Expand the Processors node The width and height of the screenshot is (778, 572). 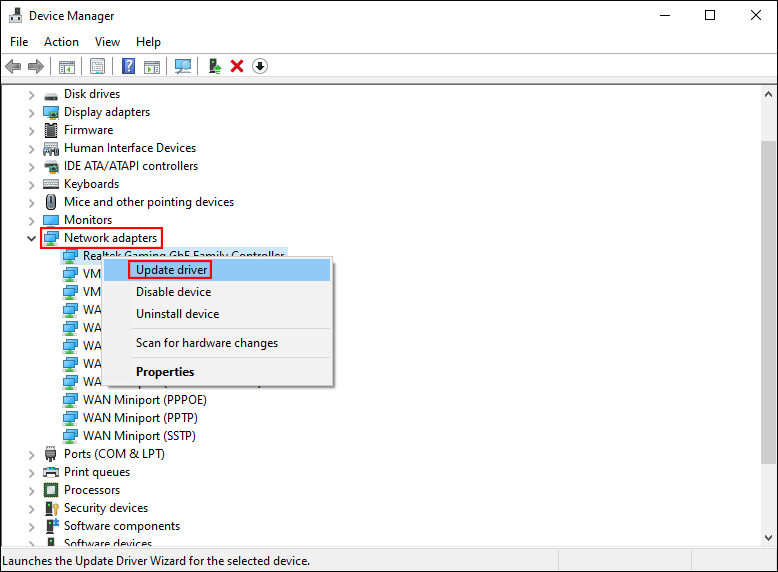[x=31, y=491]
